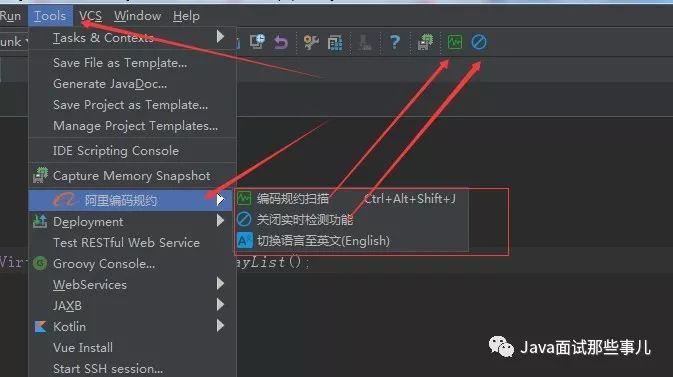Open the Tools menu in the menu bar
This screenshot has width=673, height=377.
point(50,16)
